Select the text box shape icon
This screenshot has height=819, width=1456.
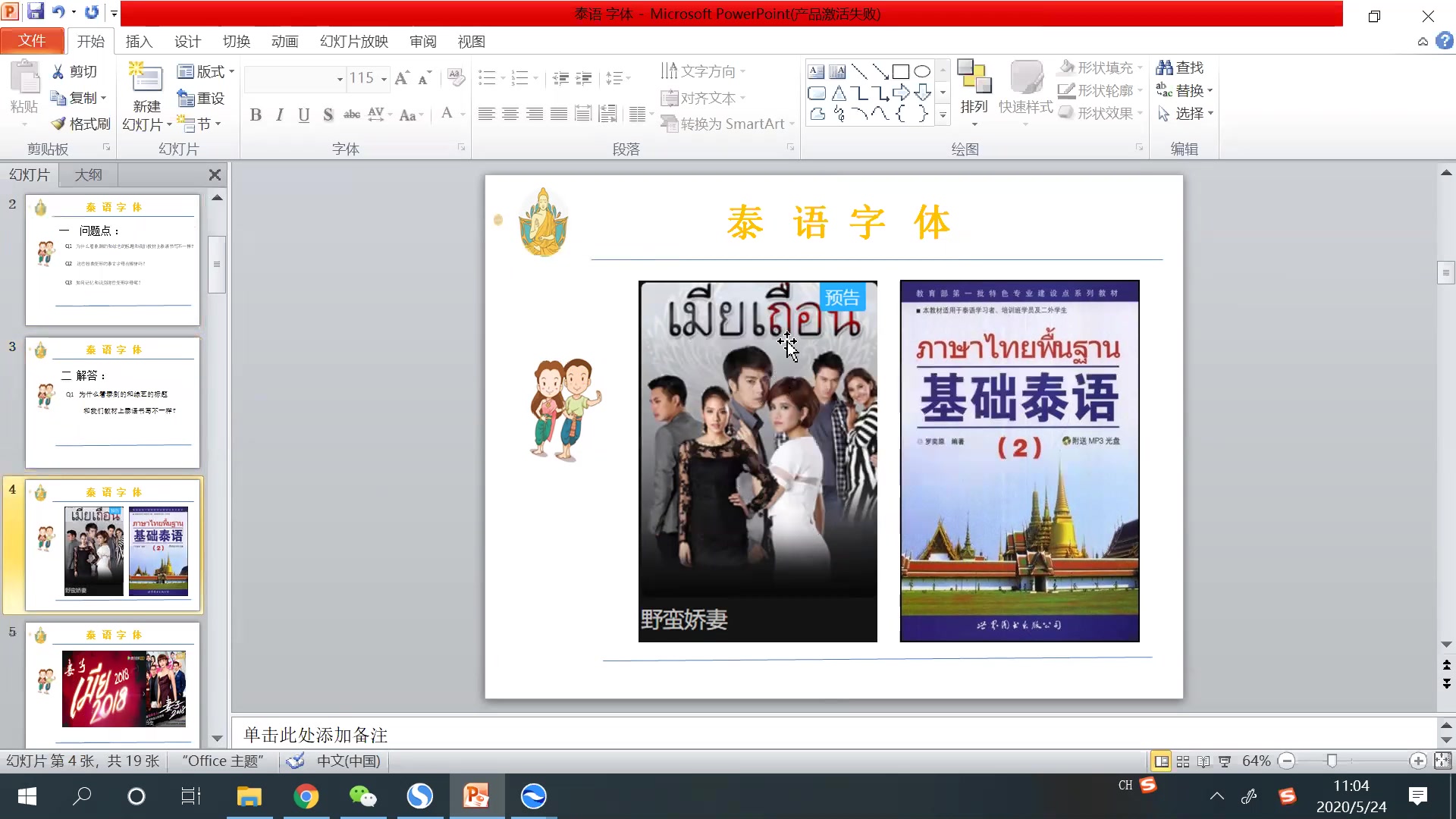click(817, 72)
